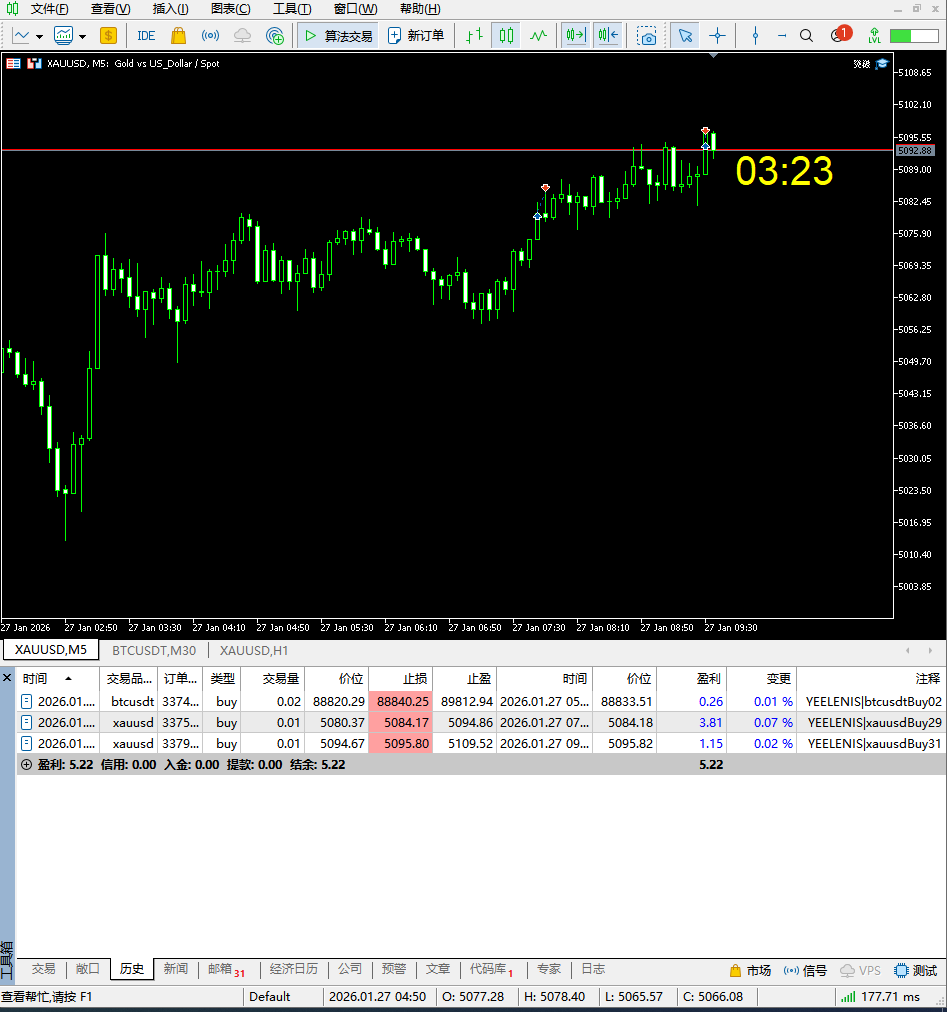Screen dimensions: 947x1012
Task: Open the 图表(C) menu
Action: pos(230,9)
